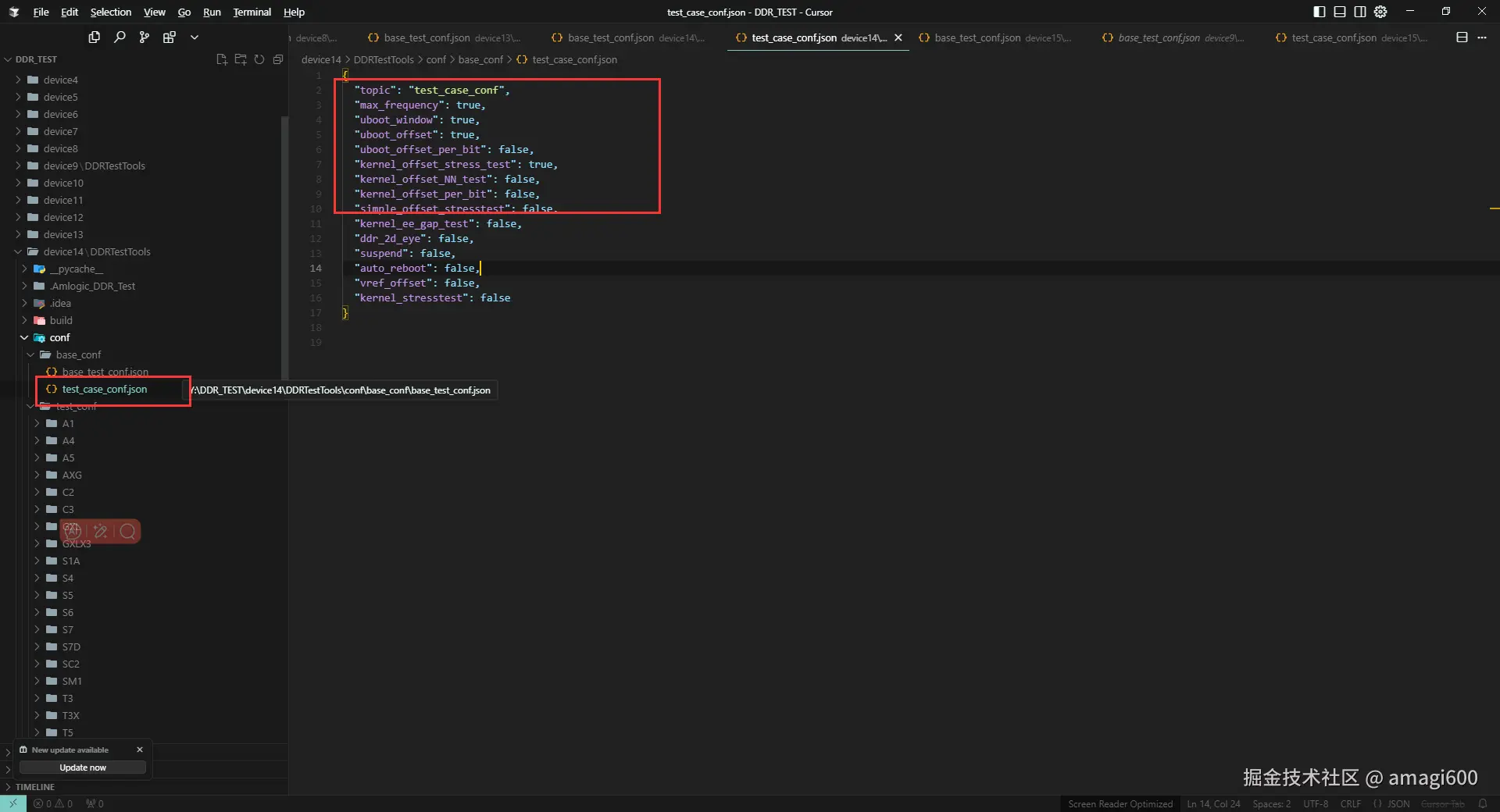Switch to base_test_conf.json device13 tab
Screen dimensions: 1500x812
coord(444,37)
